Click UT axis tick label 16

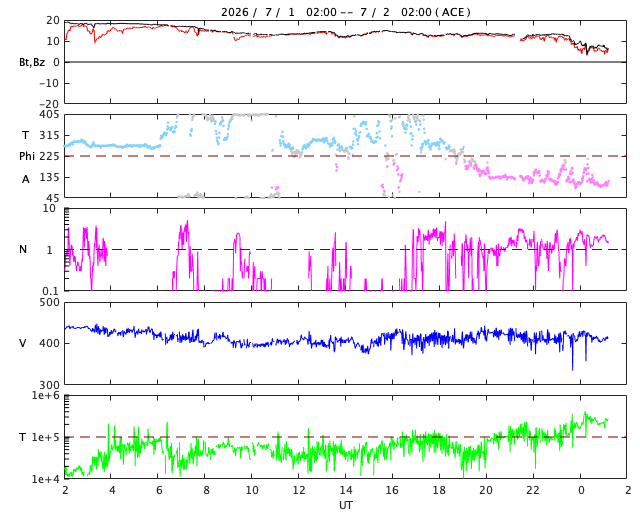pyautogui.click(x=392, y=490)
